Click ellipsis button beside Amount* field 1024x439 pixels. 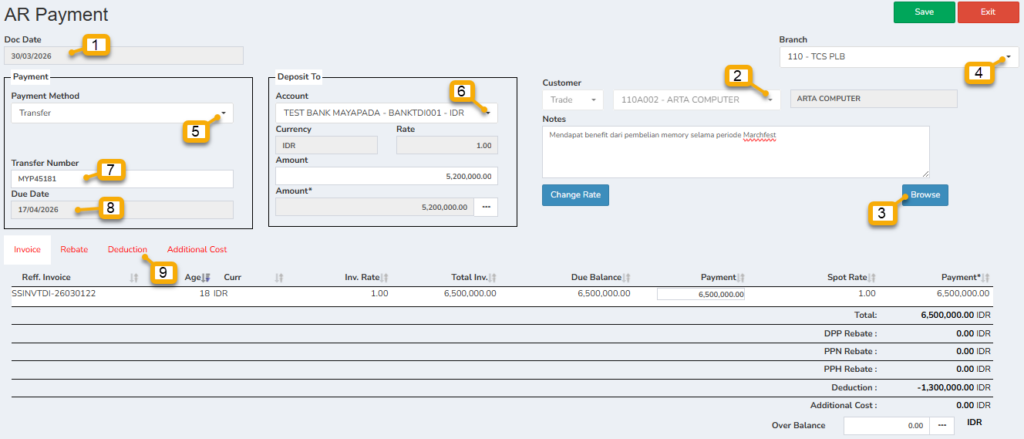(x=485, y=207)
